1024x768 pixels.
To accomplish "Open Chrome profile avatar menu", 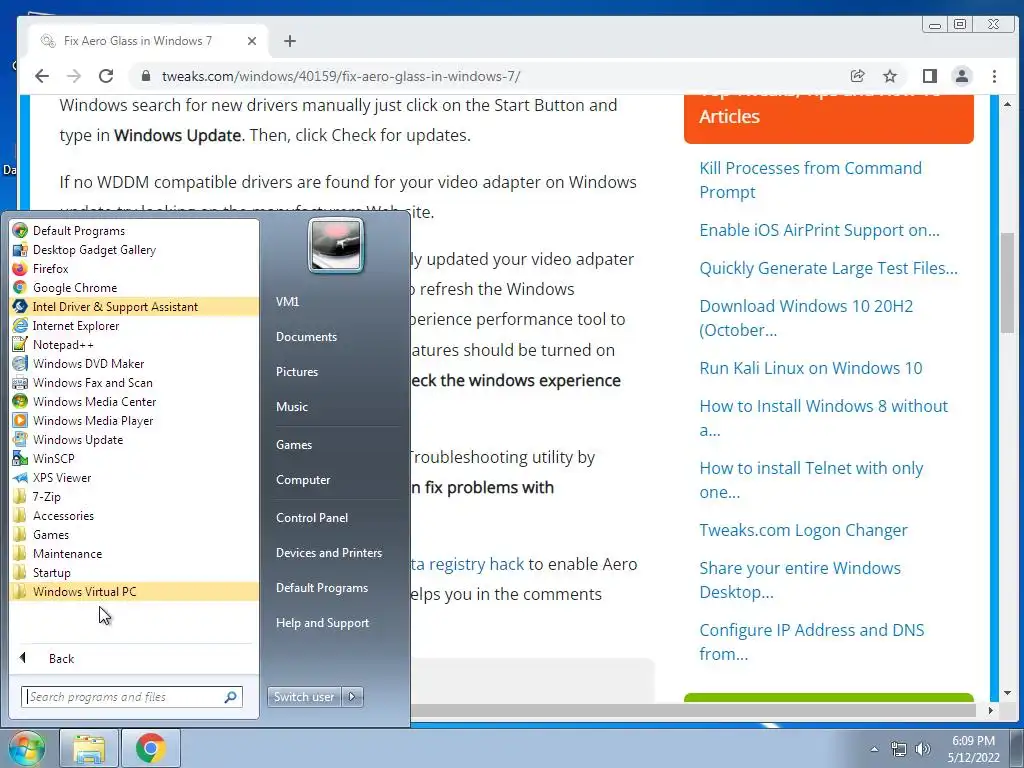I will pos(962,76).
